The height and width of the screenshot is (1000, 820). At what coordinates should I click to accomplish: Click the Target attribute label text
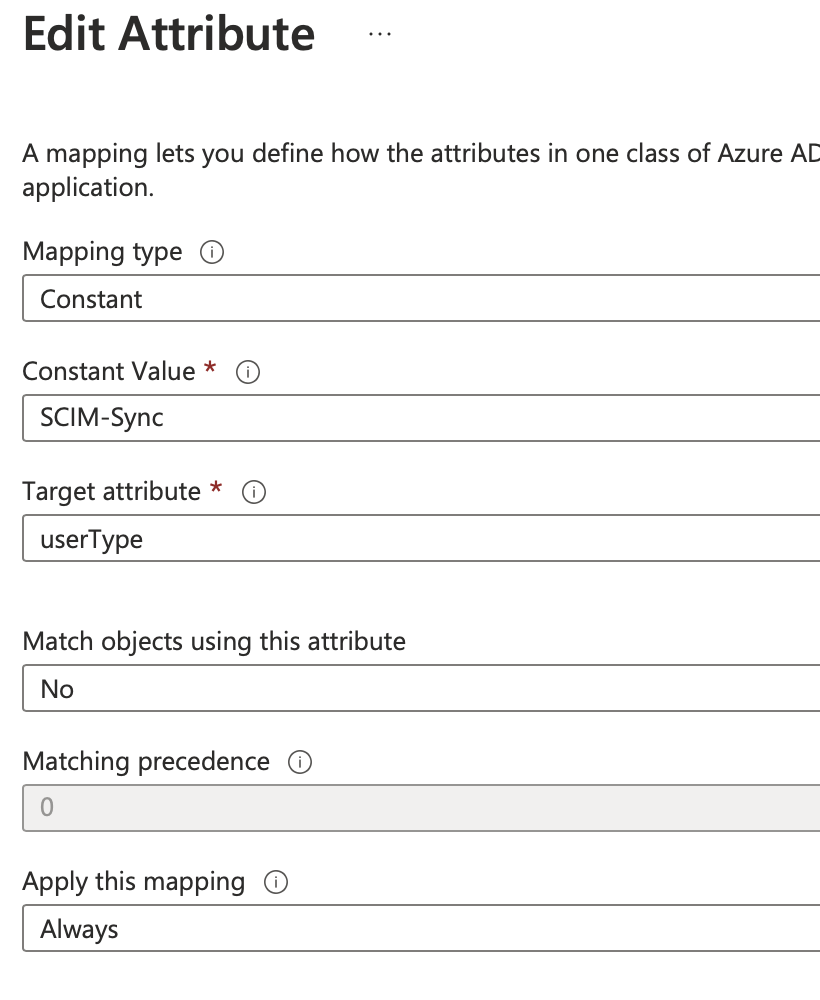point(112,491)
